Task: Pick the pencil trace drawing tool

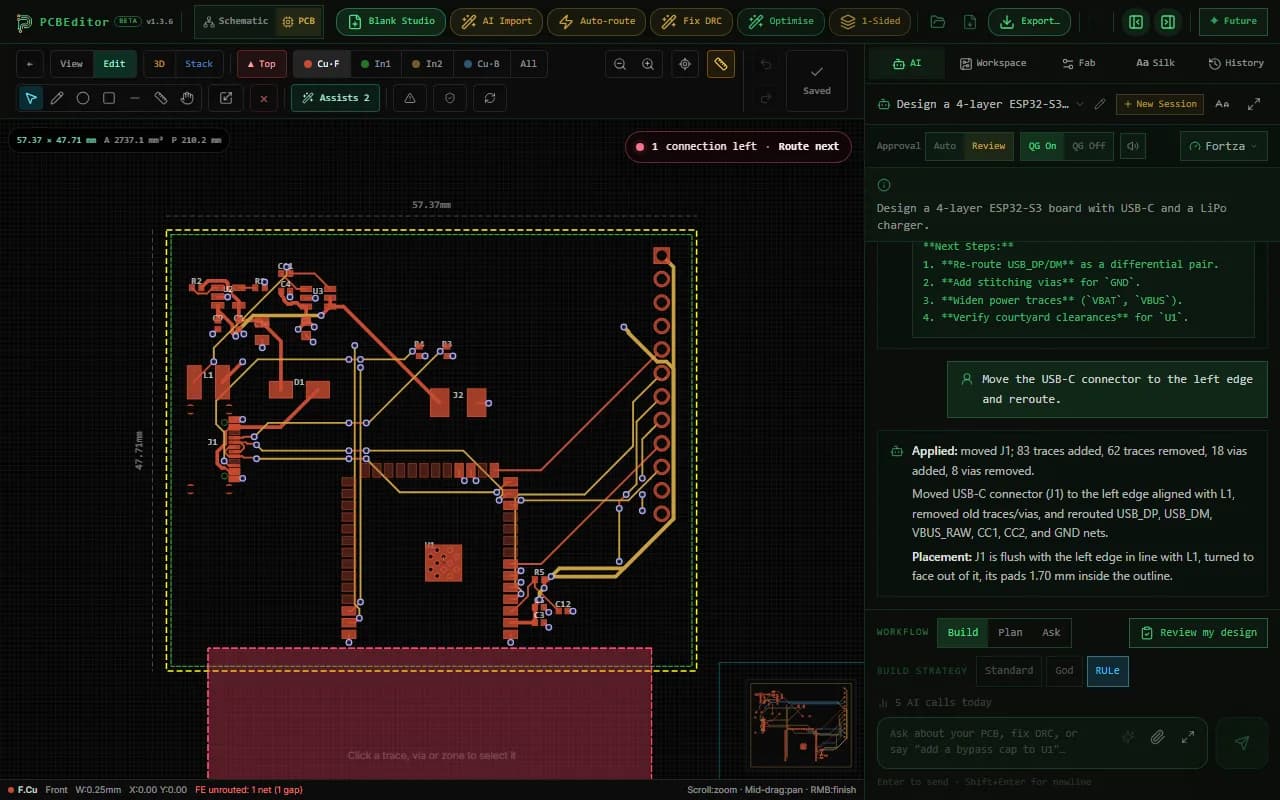Action: (57, 98)
